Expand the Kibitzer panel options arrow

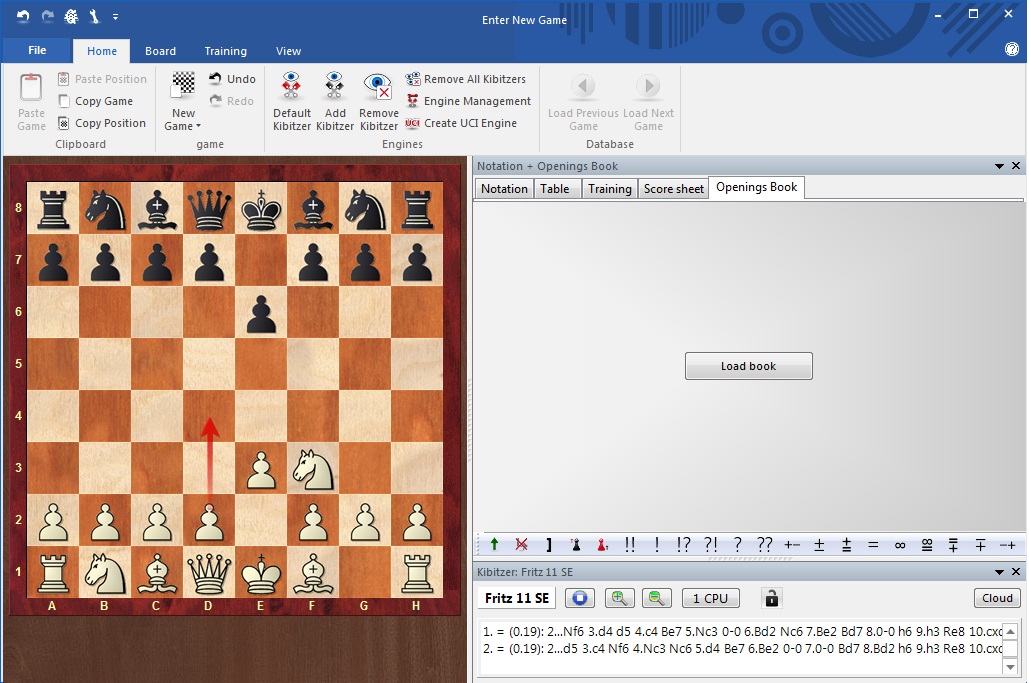point(999,572)
